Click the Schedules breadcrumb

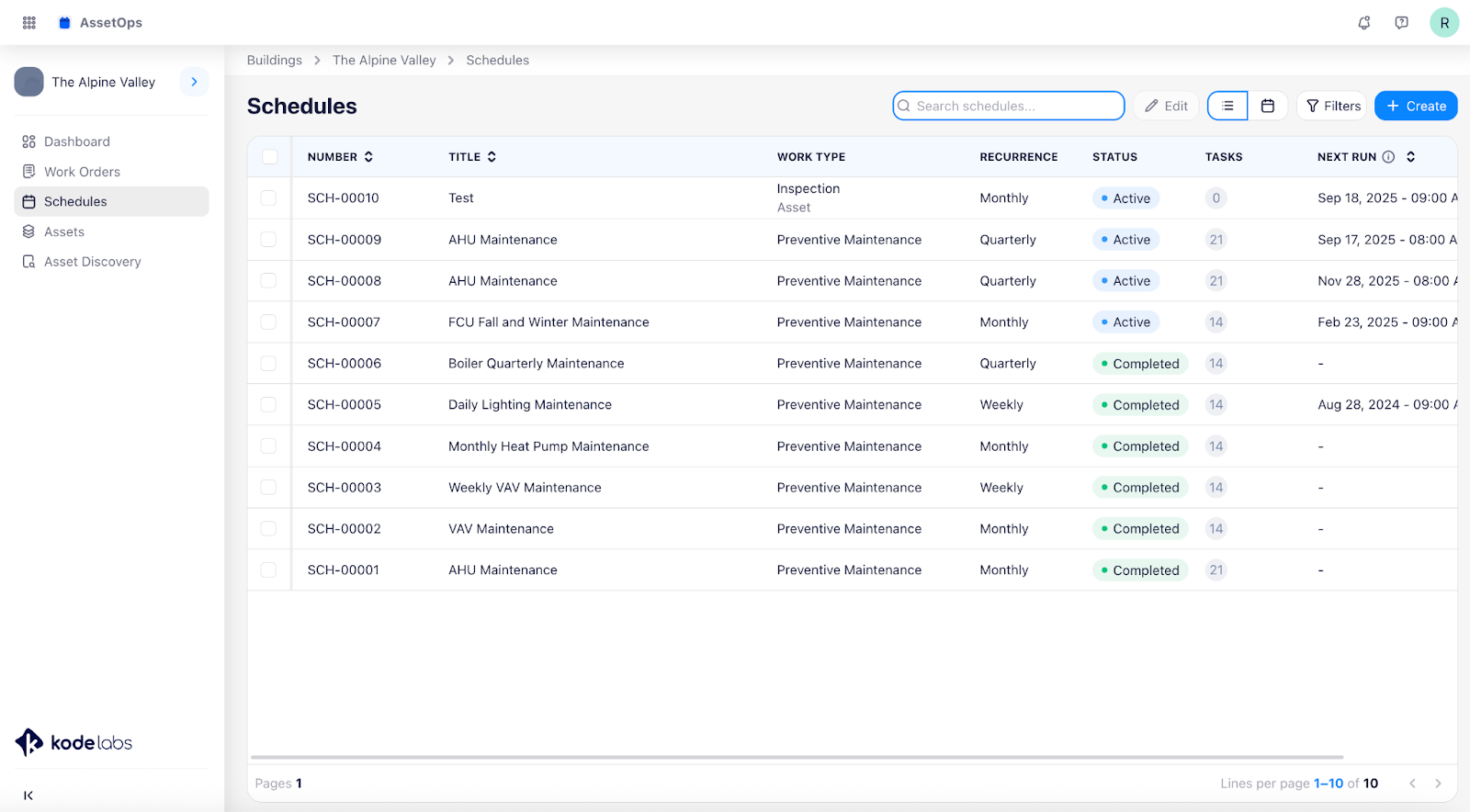click(x=497, y=61)
